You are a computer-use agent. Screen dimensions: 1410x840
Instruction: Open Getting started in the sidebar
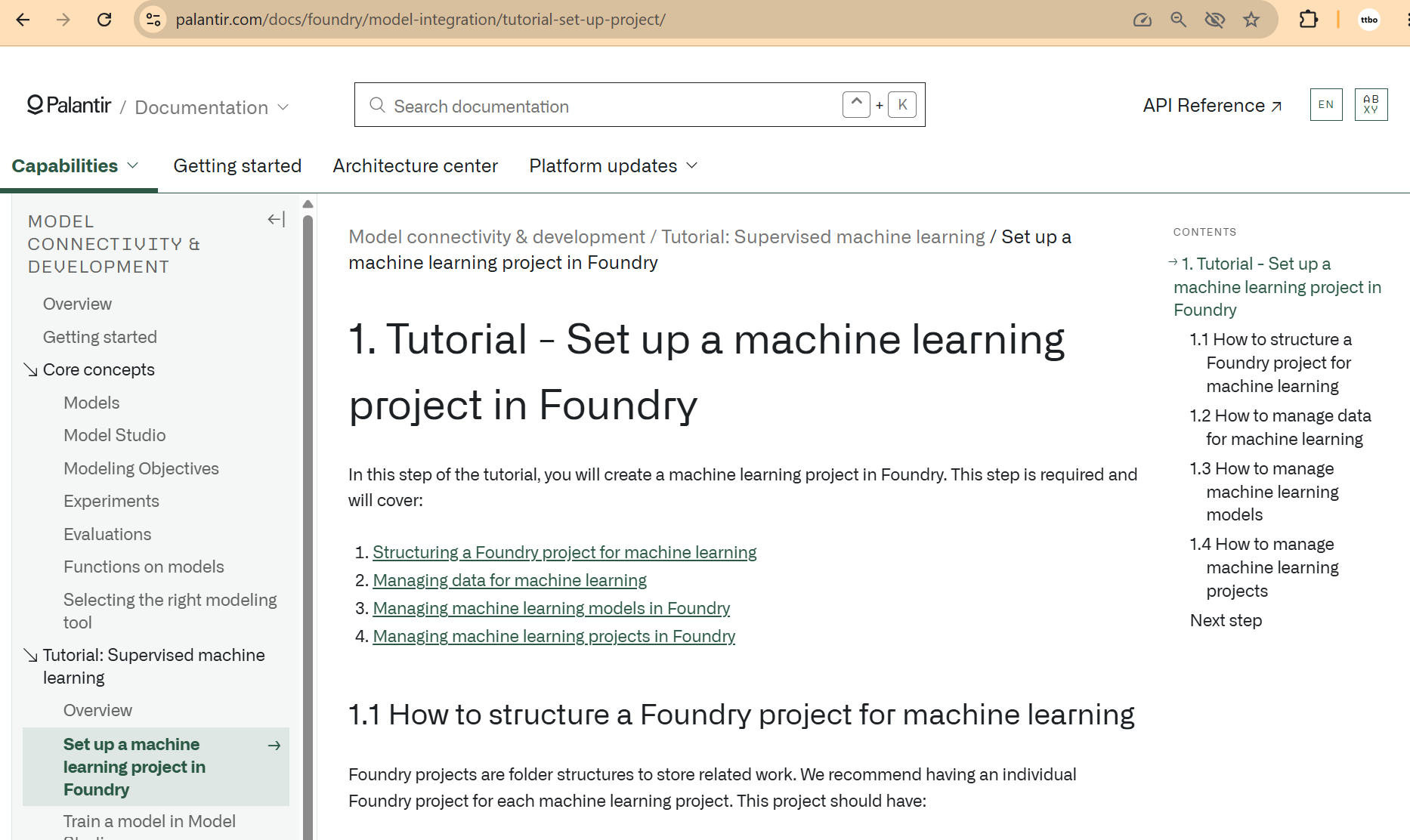point(100,337)
